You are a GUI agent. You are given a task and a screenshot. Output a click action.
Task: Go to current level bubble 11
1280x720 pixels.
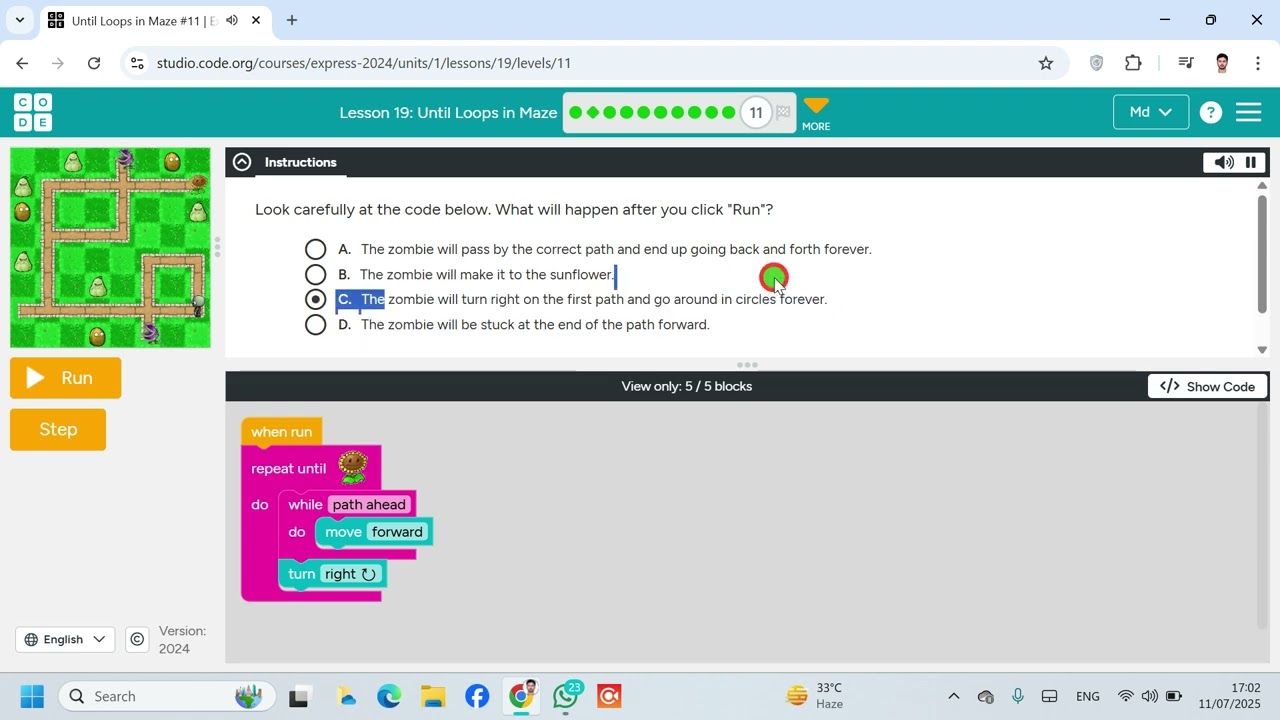[x=756, y=112]
